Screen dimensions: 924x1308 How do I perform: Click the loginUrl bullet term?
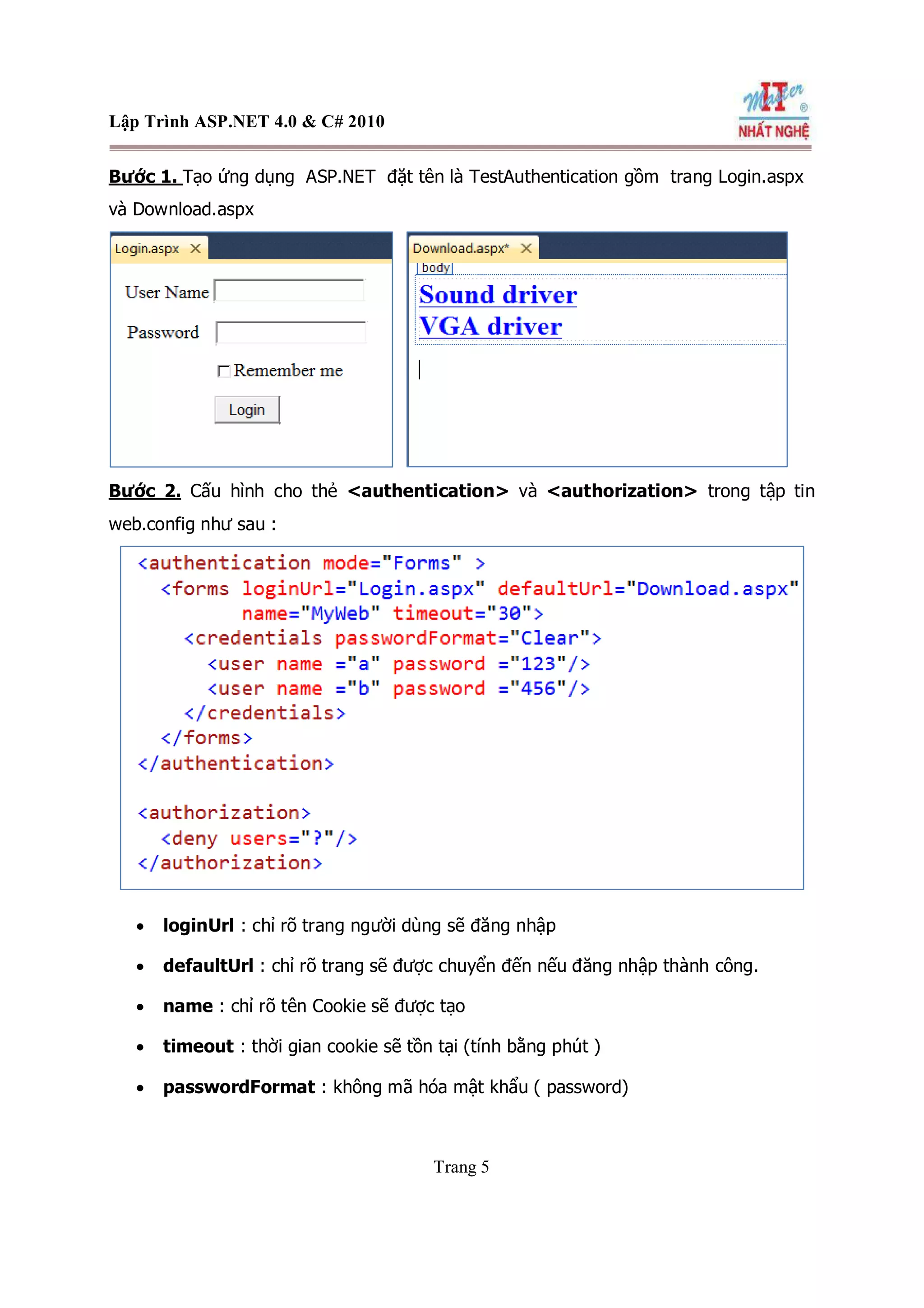(x=198, y=925)
